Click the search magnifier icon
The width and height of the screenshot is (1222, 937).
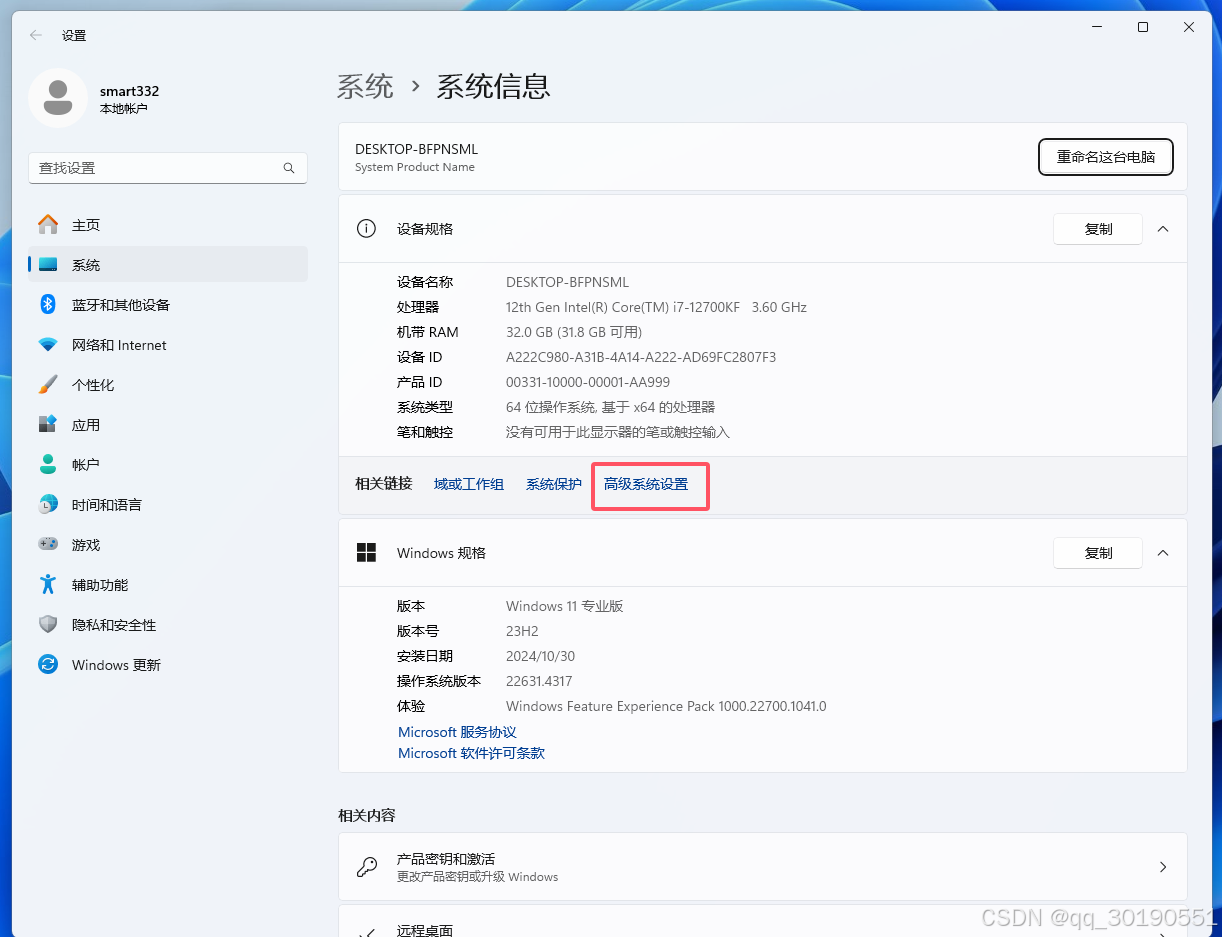point(289,168)
